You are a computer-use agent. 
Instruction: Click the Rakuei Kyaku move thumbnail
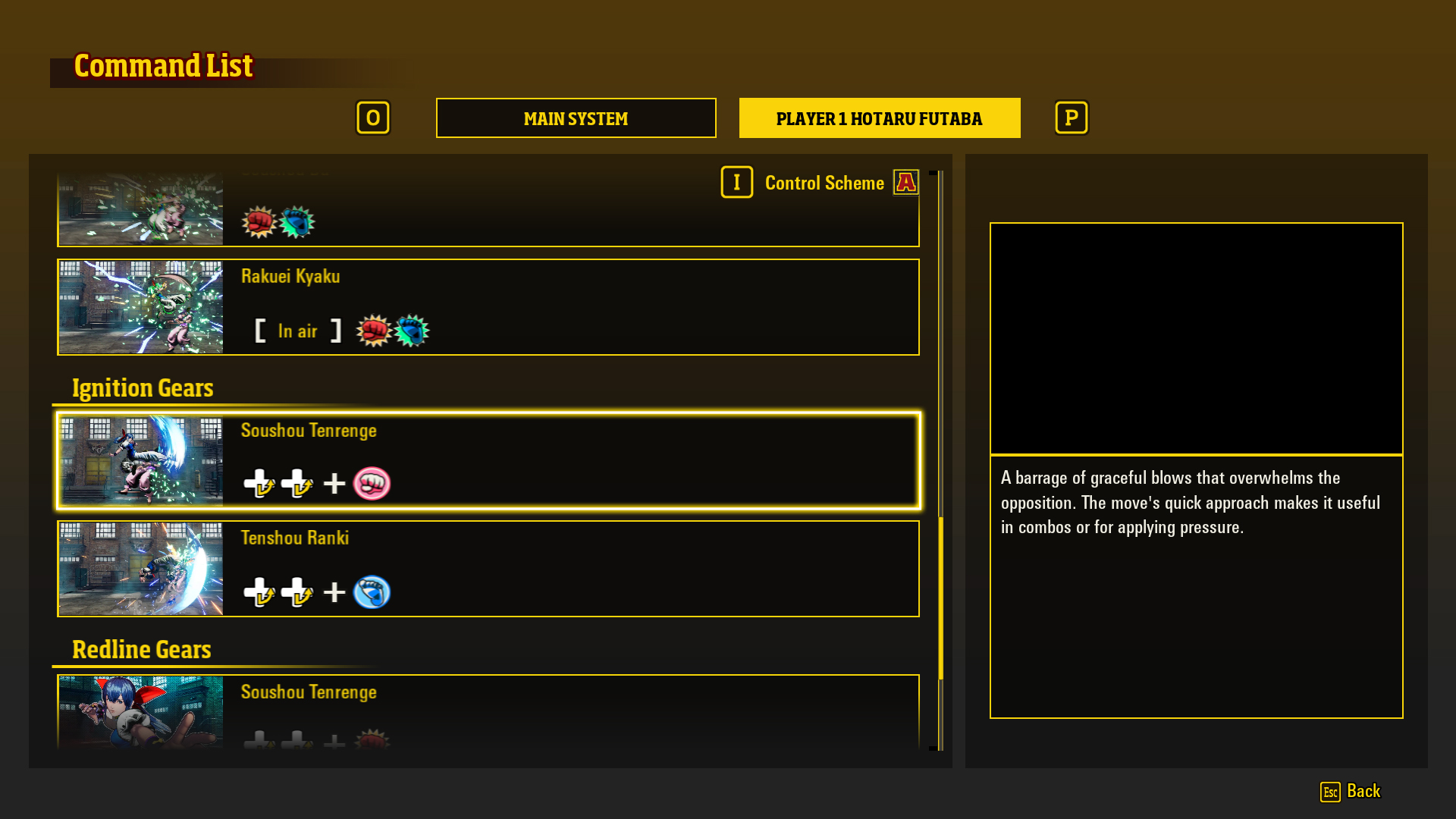coord(141,307)
